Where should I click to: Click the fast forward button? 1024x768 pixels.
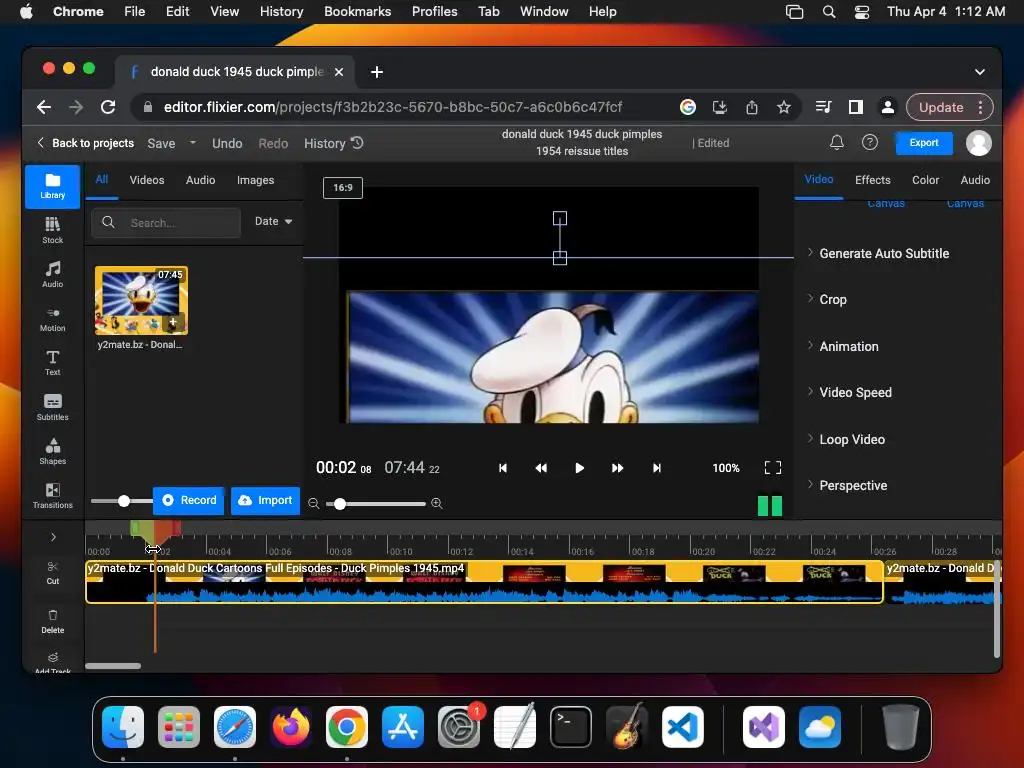point(617,468)
